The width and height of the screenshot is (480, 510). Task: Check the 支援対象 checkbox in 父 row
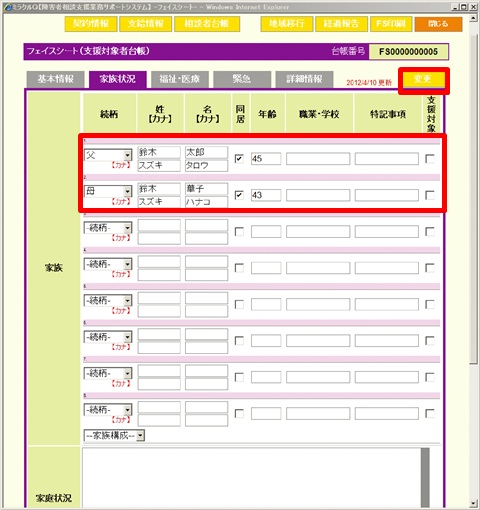430,159
